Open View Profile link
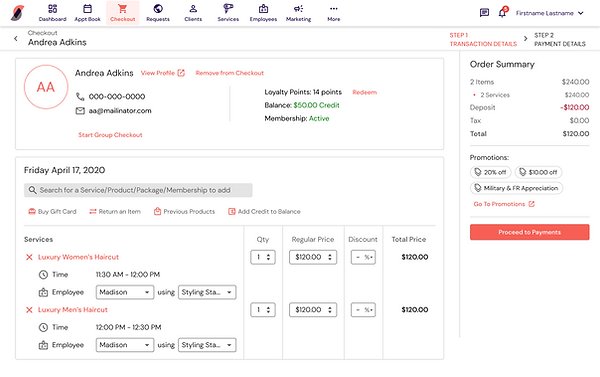The width and height of the screenshot is (600, 377). (158, 73)
